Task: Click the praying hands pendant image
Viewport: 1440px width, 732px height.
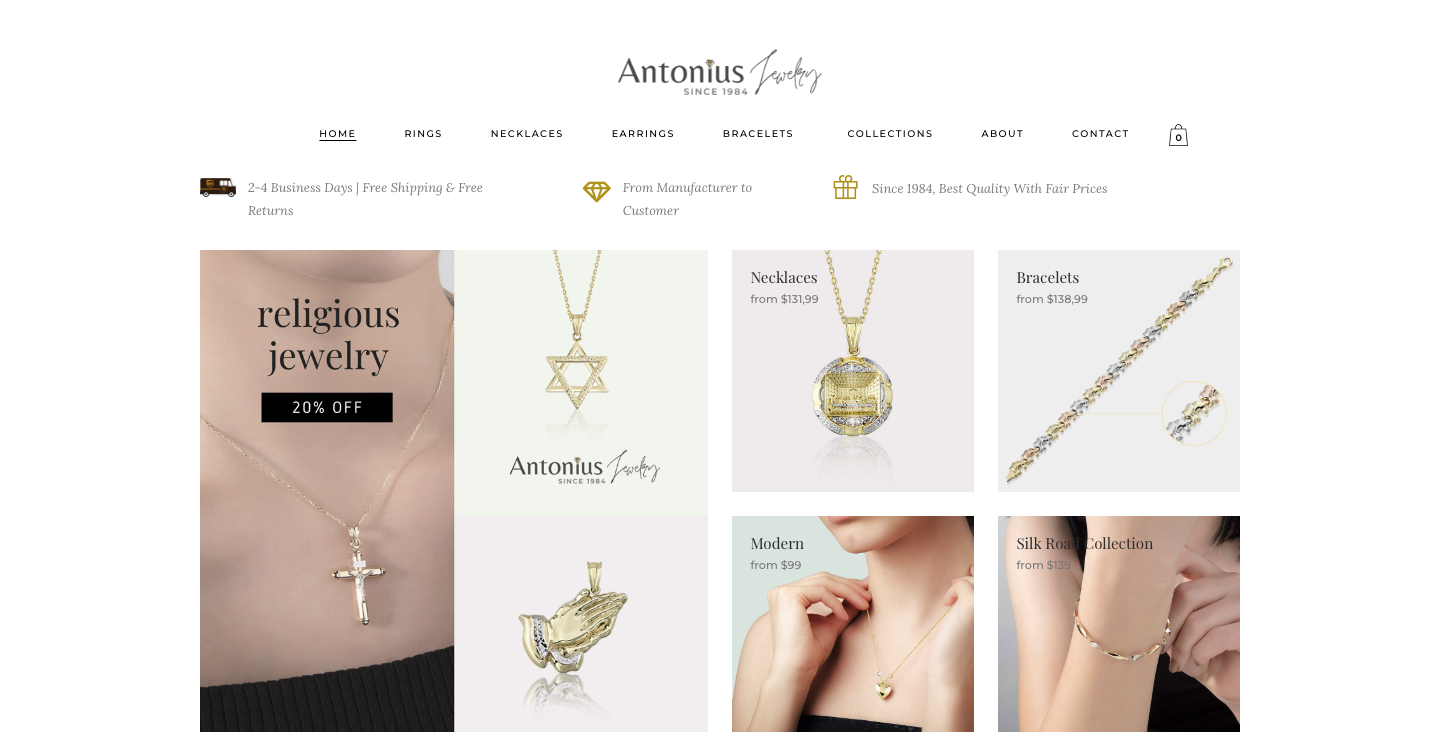Action: tap(581, 624)
